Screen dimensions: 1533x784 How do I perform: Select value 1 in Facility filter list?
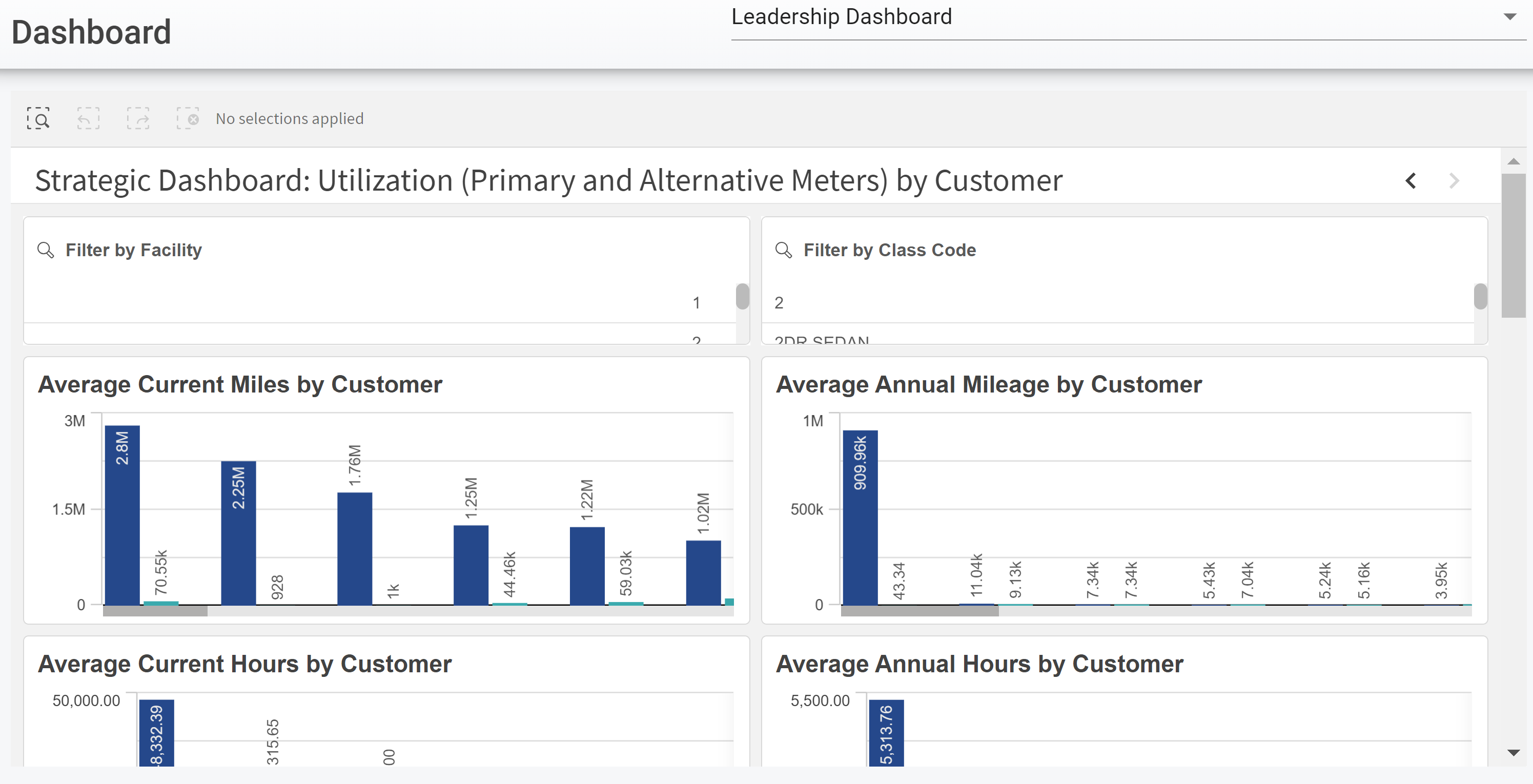(x=696, y=303)
